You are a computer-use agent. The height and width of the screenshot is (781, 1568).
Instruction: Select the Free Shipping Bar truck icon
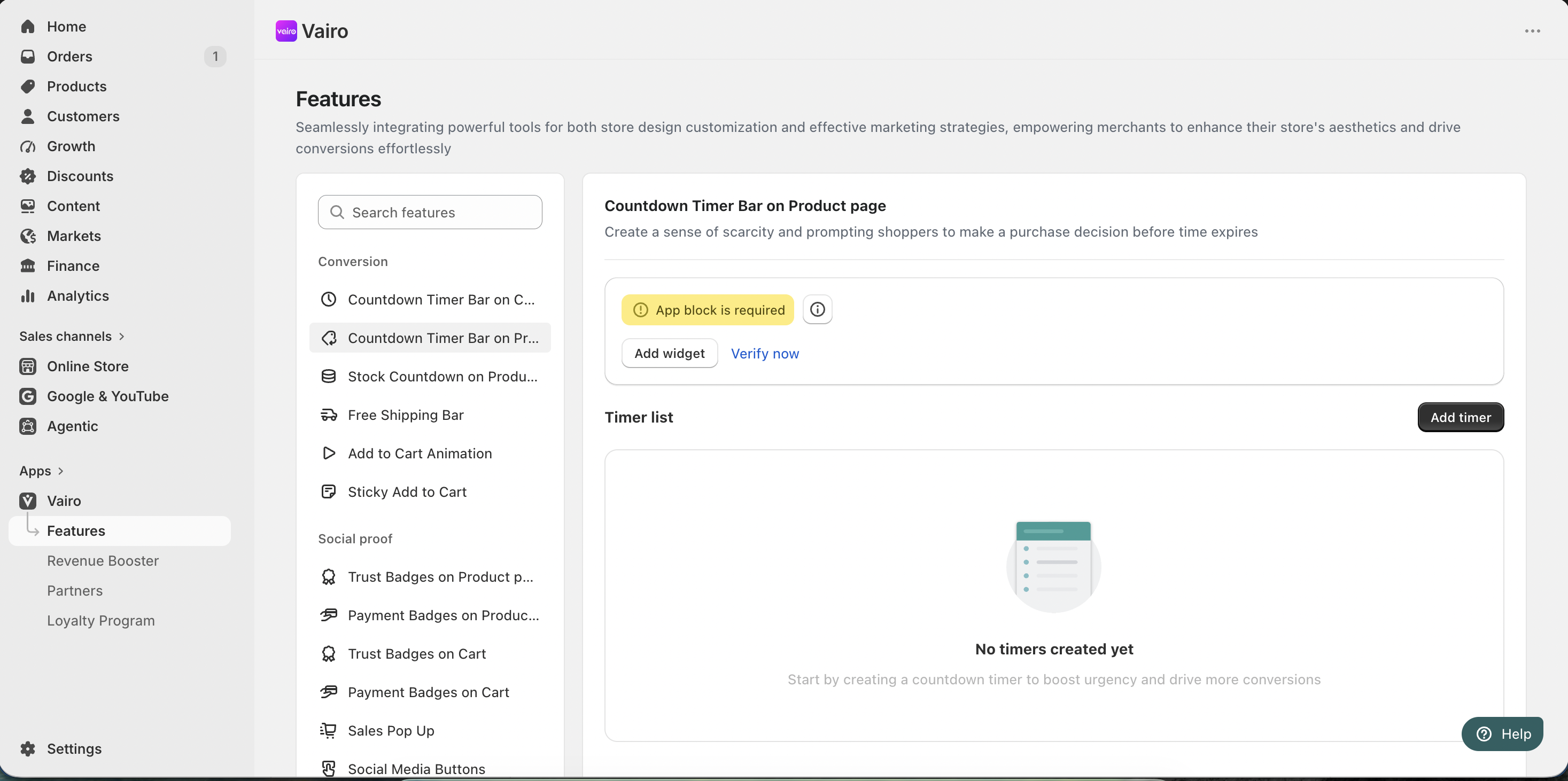tap(329, 415)
